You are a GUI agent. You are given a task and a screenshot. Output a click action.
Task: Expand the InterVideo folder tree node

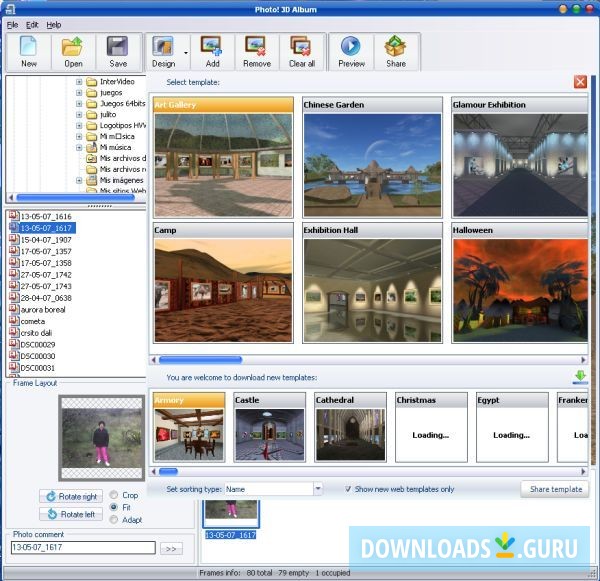coord(79,82)
